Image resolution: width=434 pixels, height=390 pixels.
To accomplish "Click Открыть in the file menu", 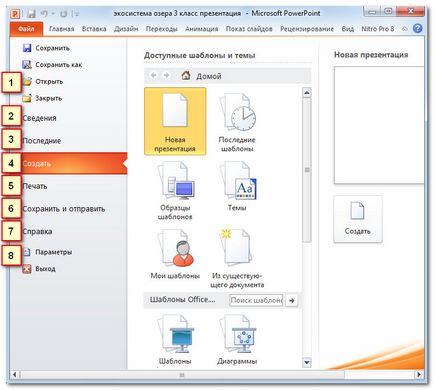I will (x=43, y=81).
